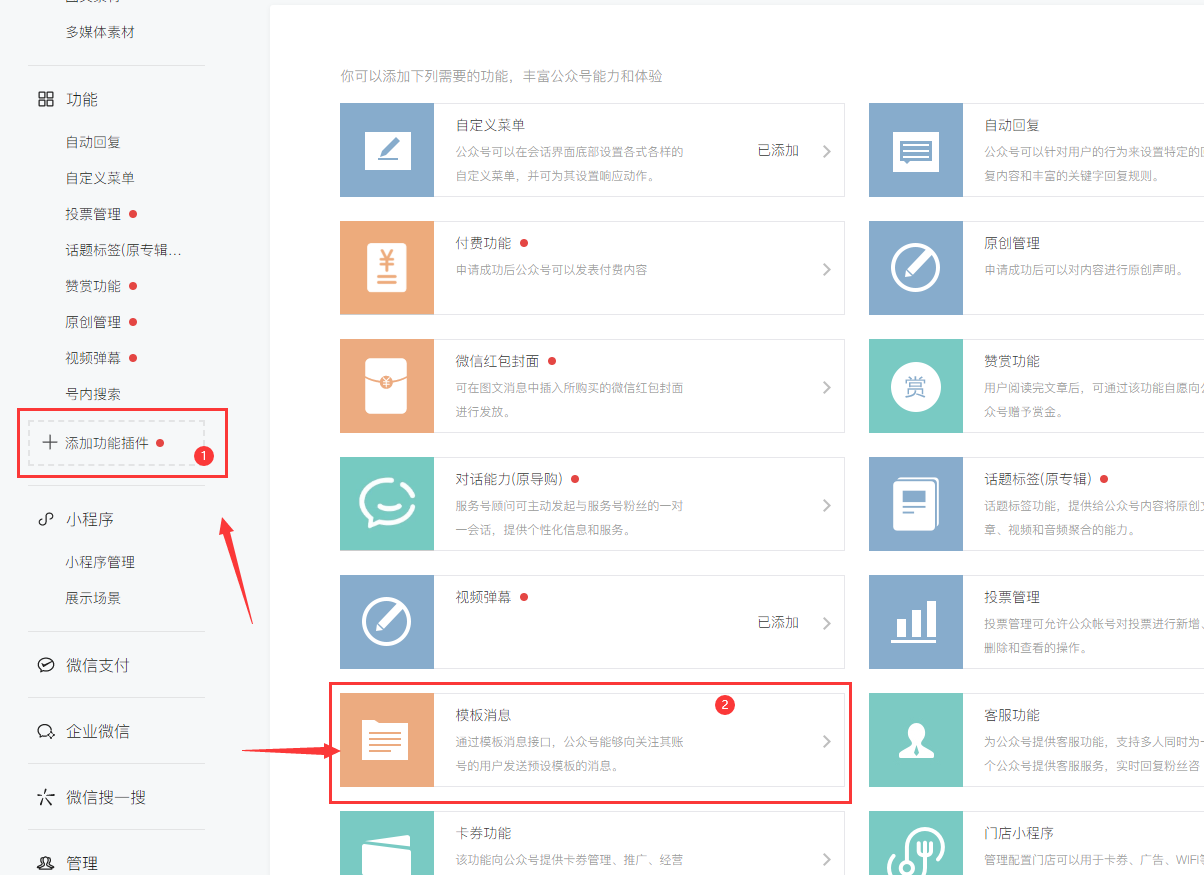The height and width of the screenshot is (875, 1204).
Task: Click the 管理 people icon in sidebar
Action: click(46, 863)
